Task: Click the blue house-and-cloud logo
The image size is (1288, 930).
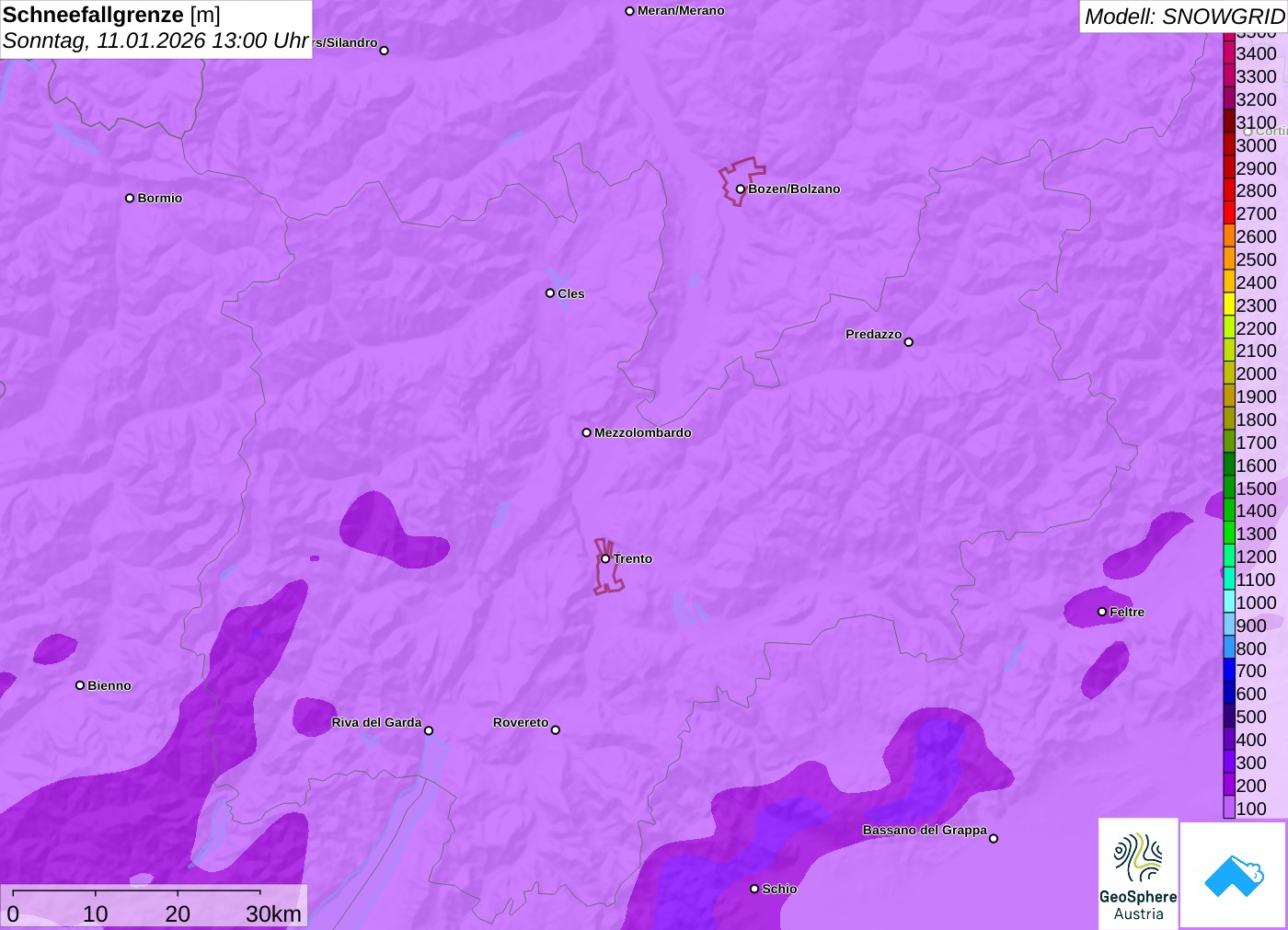Action: click(1234, 875)
